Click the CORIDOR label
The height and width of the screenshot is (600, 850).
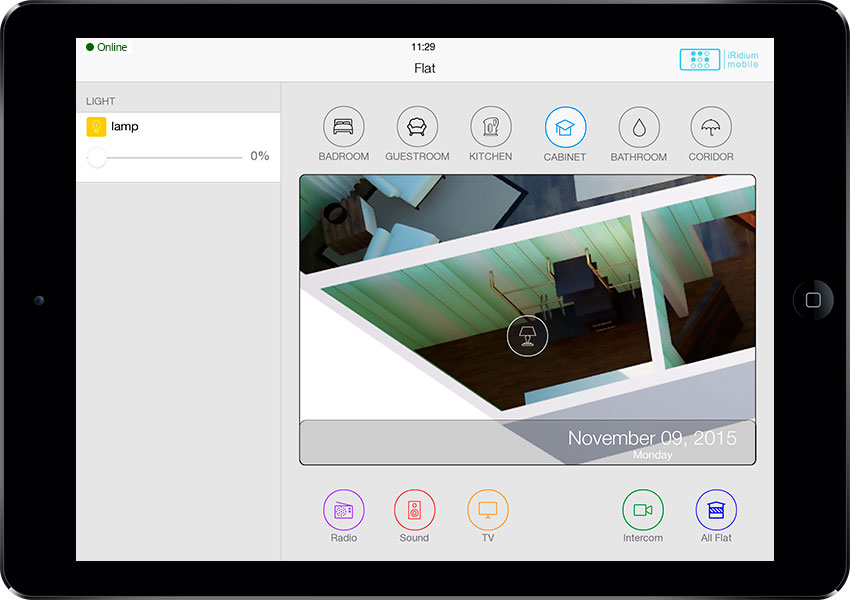pos(711,157)
